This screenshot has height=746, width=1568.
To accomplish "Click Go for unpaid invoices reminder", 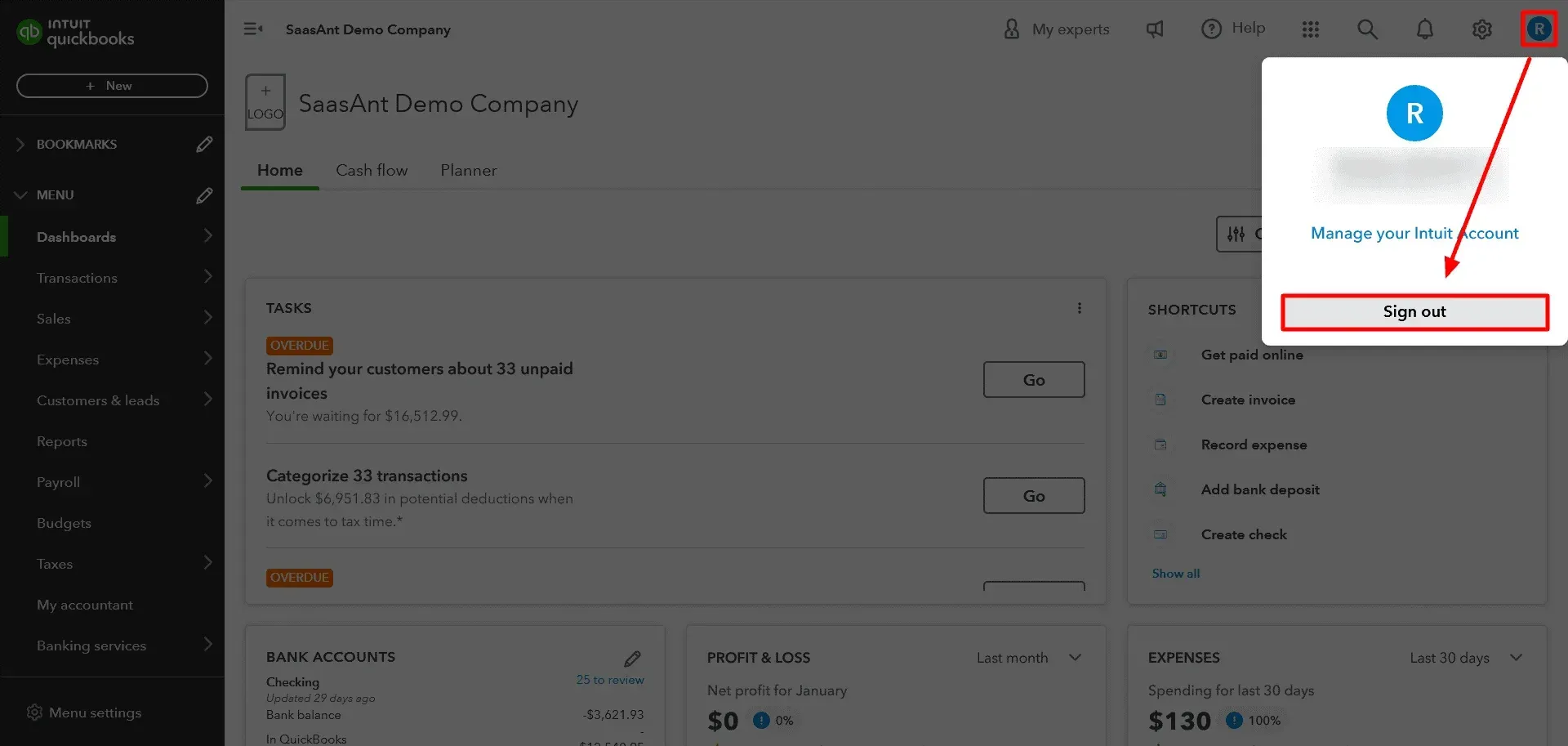I will click(x=1034, y=380).
